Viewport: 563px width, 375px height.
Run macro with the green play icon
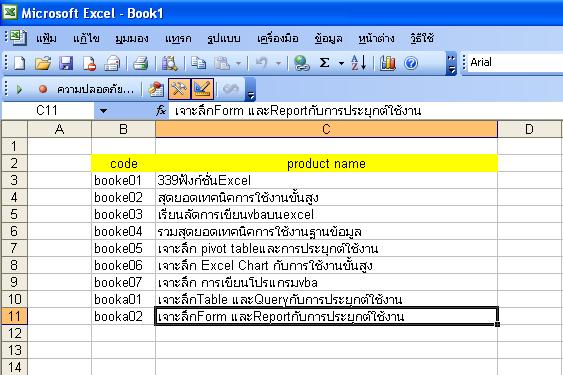[x=19, y=89]
